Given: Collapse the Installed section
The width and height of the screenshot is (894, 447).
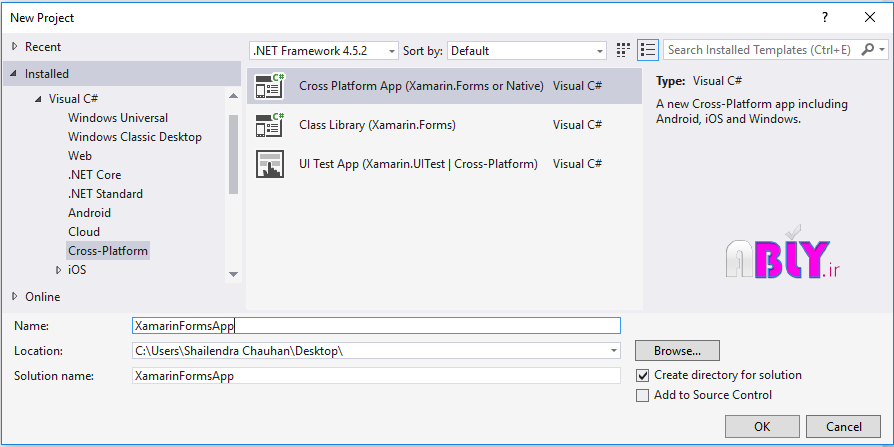Looking at the screenshot, I should point(14,74).
